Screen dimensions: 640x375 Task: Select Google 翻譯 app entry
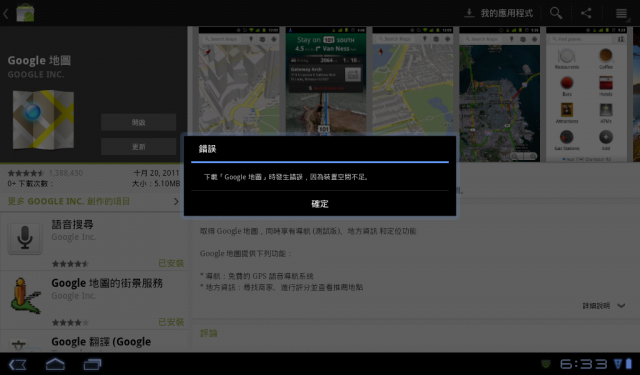coord(93,342)
